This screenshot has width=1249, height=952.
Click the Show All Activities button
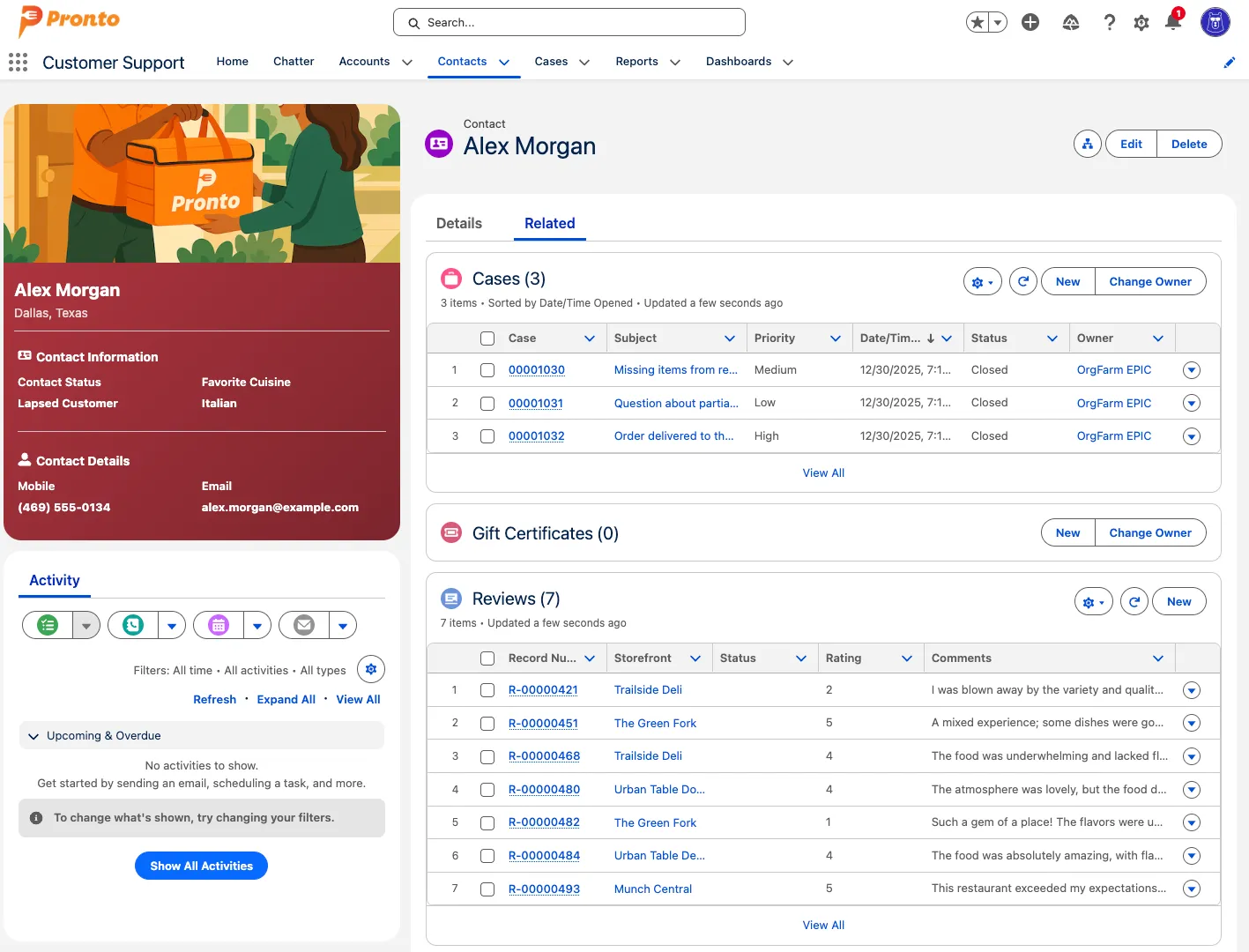201,866
